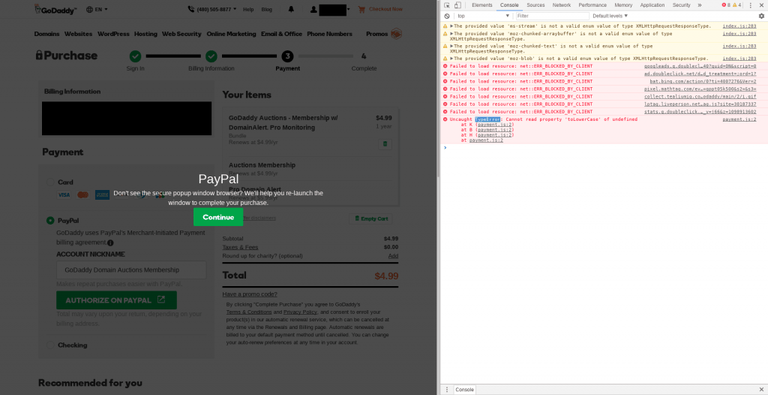Click the info icon after billing agreement text
The image size is (768, 395).
tap(111, 243)
